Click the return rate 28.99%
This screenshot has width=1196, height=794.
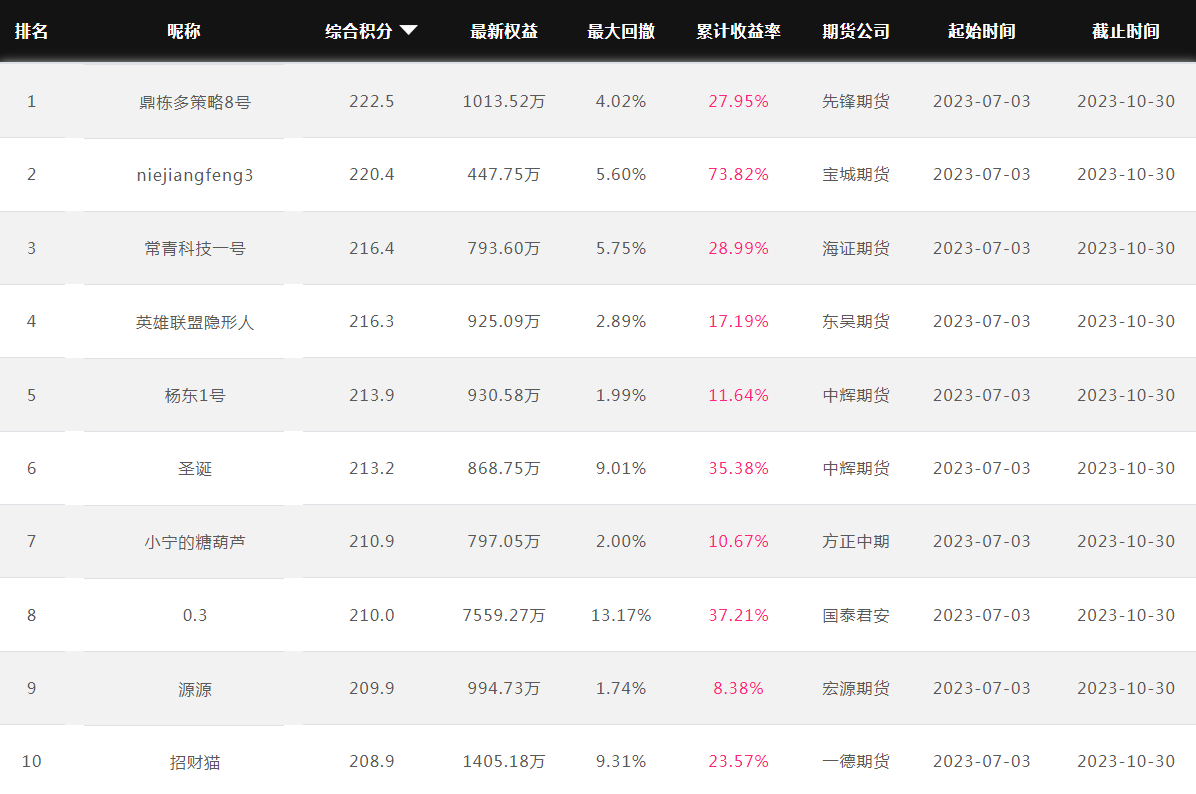coord(738,249)
